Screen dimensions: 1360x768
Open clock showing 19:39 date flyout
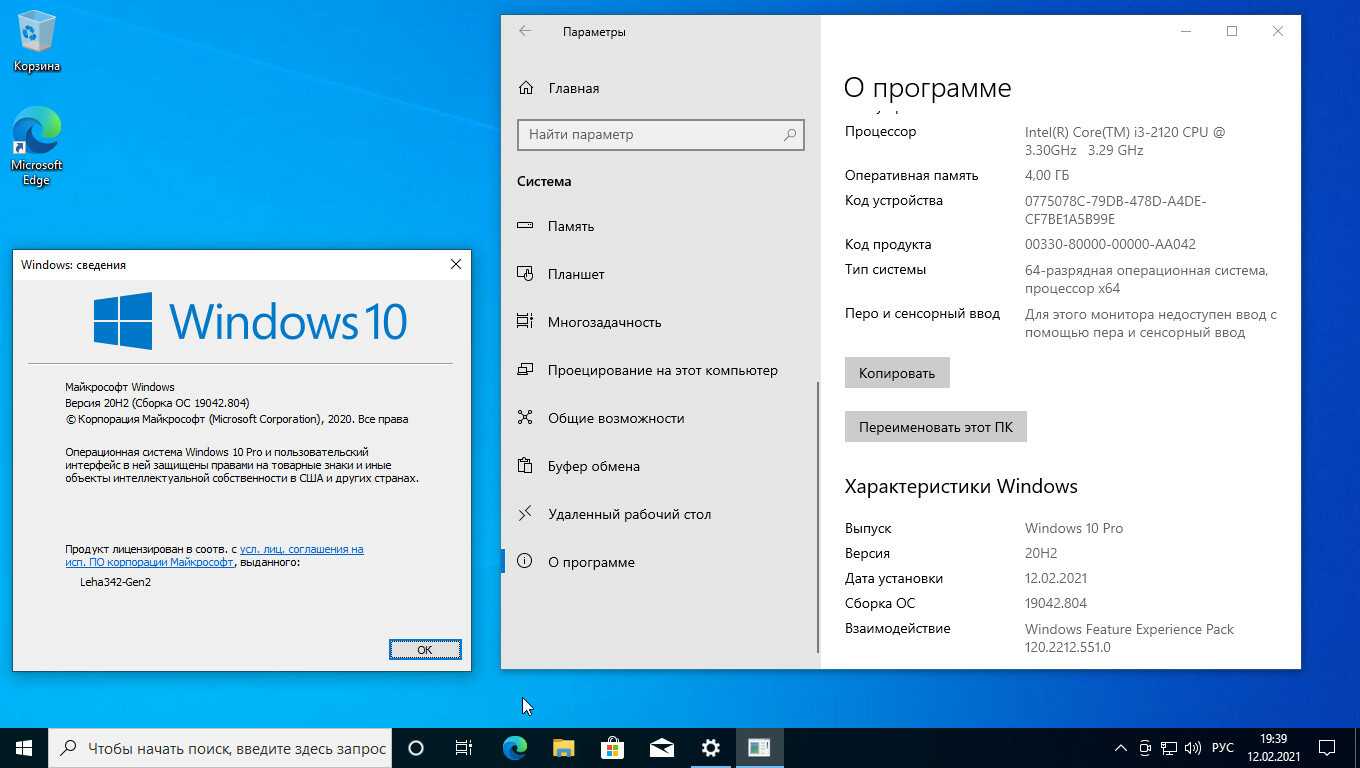(1273, 747)
